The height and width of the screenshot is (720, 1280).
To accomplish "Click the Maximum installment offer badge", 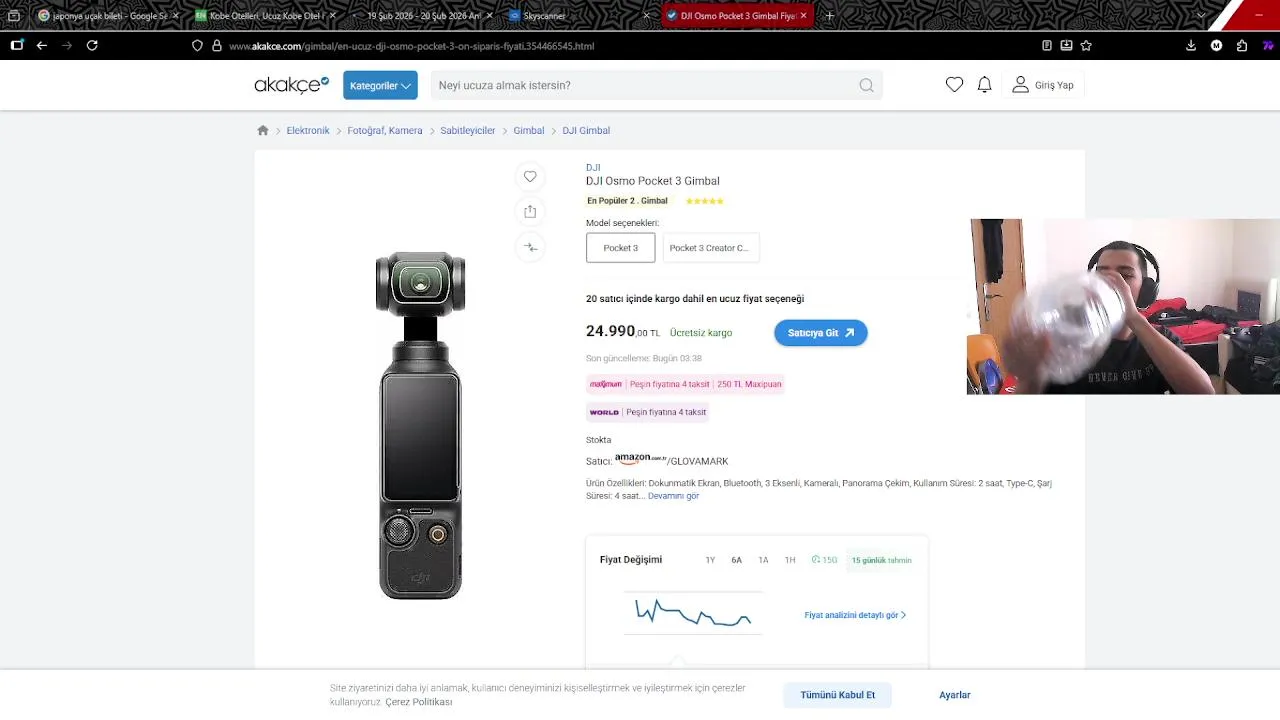I will pyautogui.click(x=685, y=384).
